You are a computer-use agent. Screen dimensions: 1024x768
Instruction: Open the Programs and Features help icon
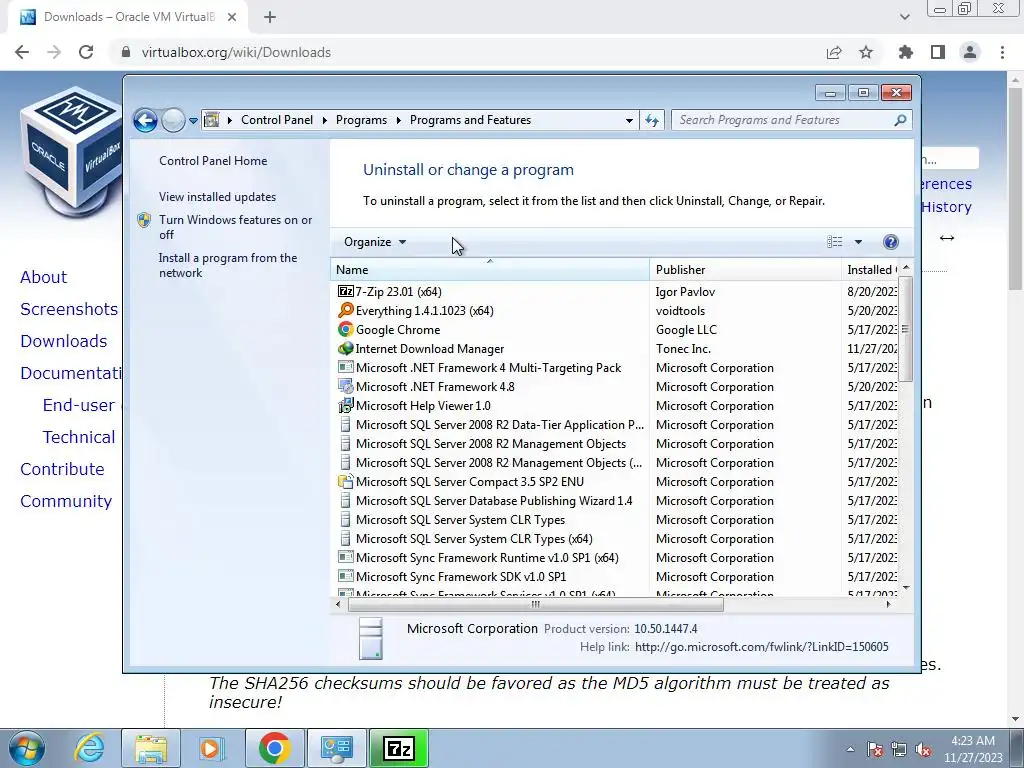point(890,242)
